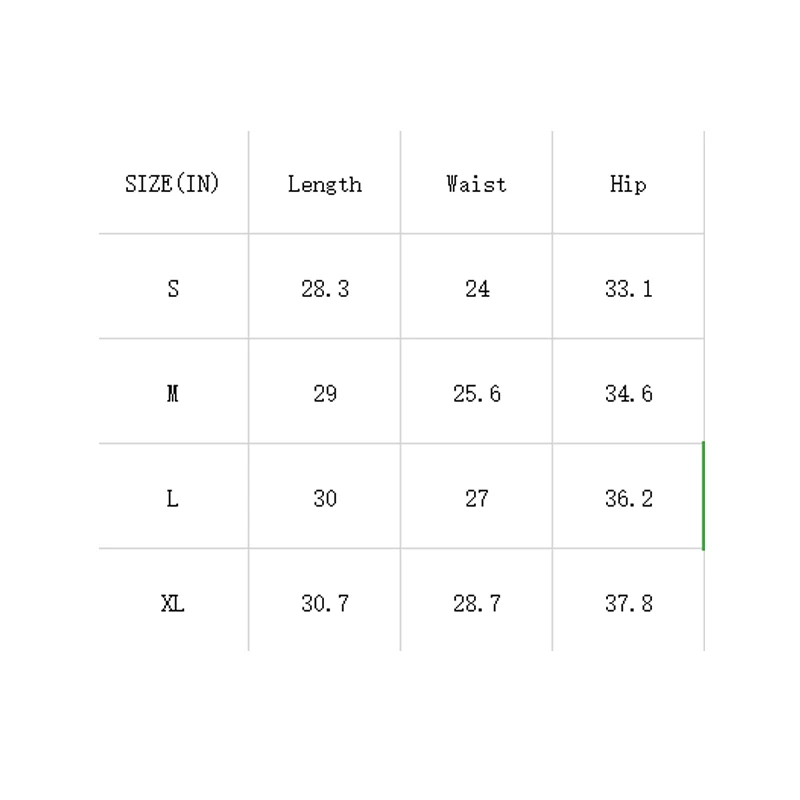
Task: Click the 37.8 hip value
Action: pyautogui.click(x=629, y=604)
